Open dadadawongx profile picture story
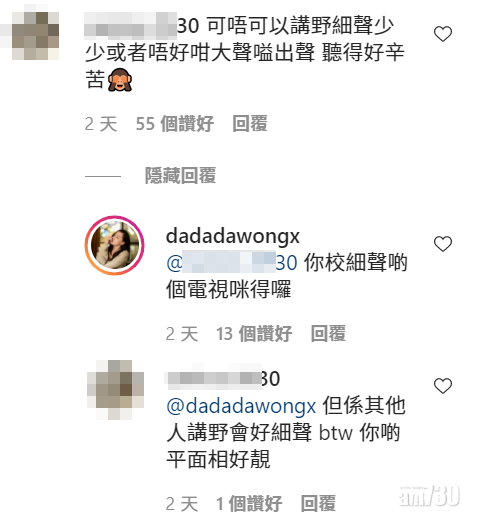 [114, 245]
